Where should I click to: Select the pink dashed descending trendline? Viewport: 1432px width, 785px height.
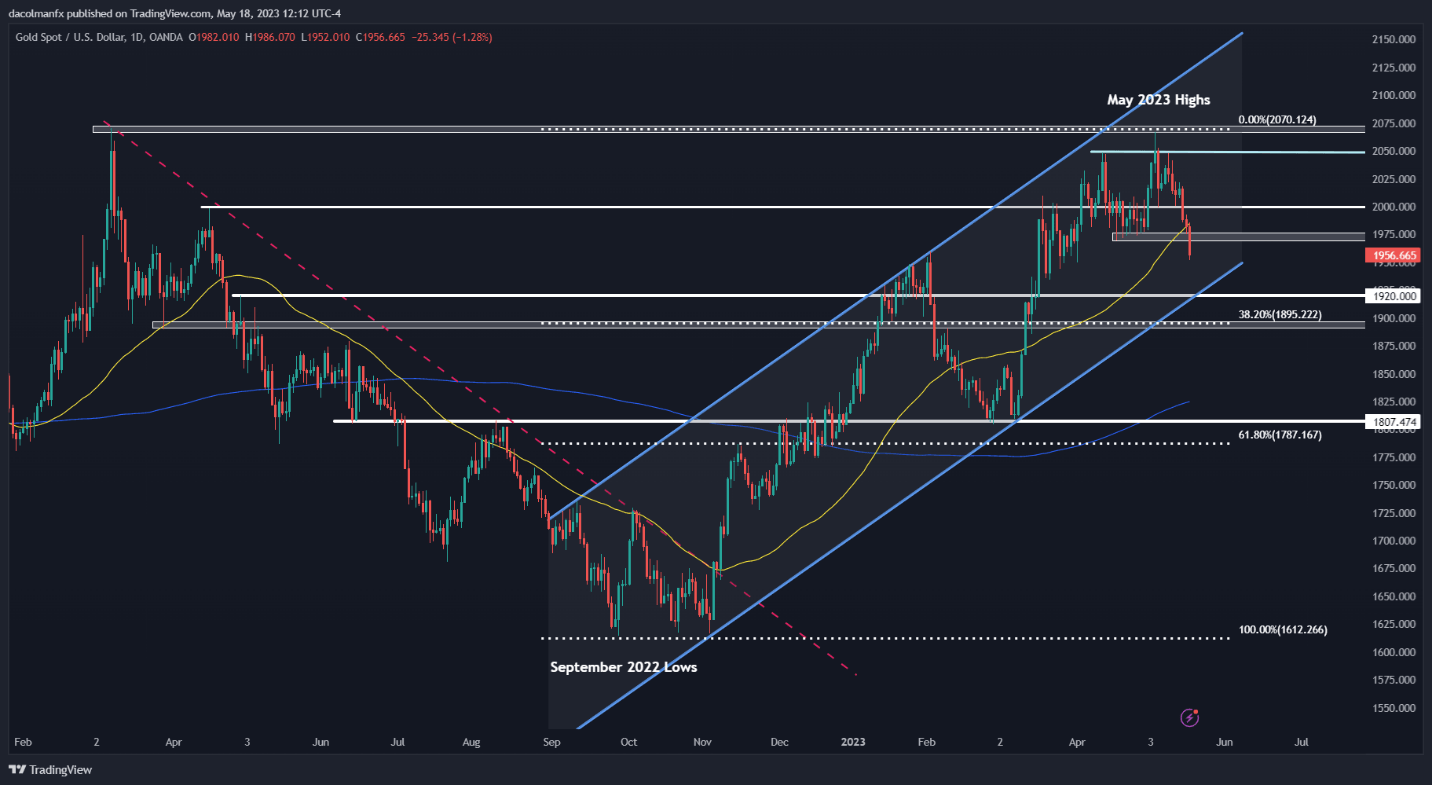[x=480, y=400]
